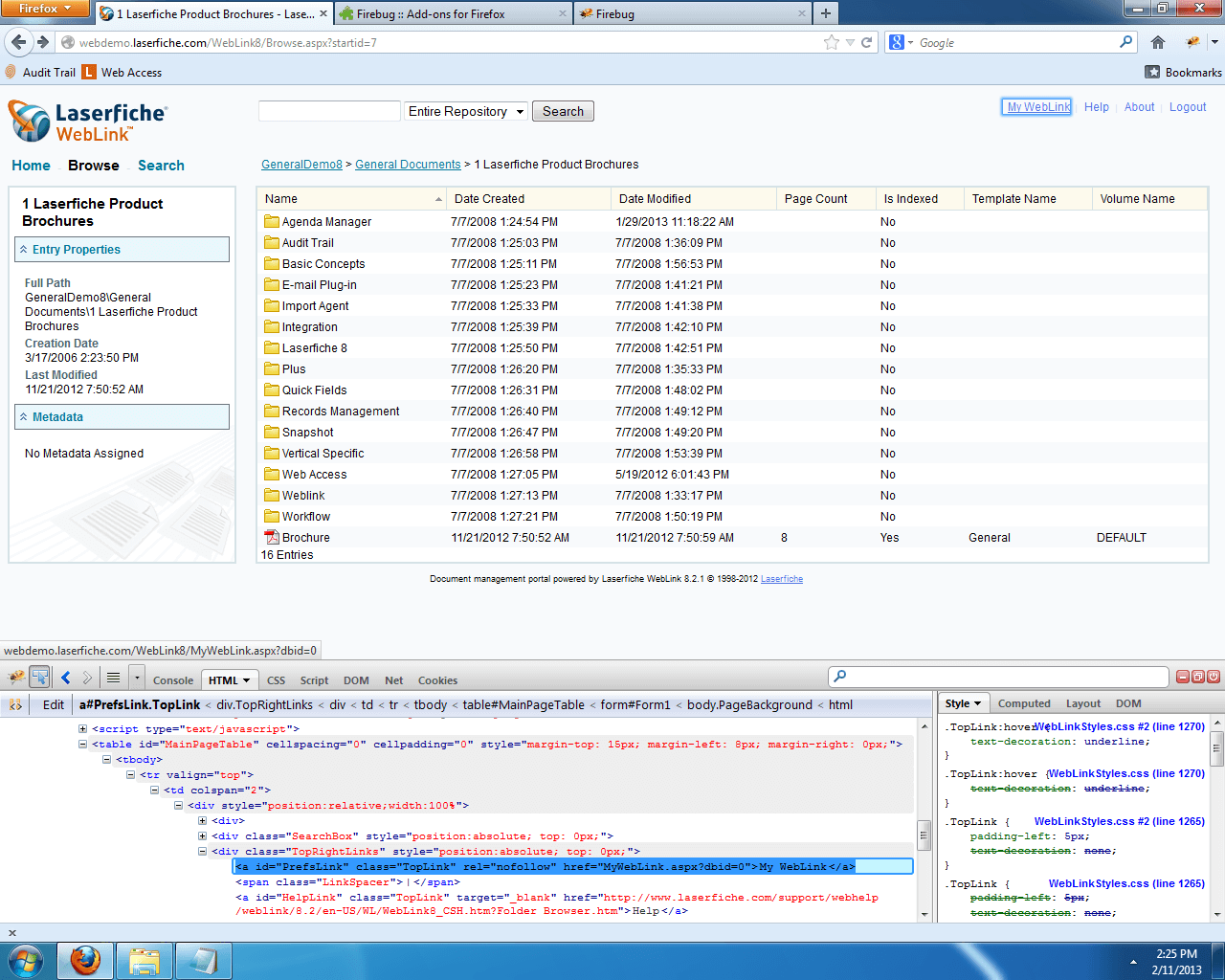Screen dimensions: 1225x980
Task: Open Bookmarks from the bookmarks toolbar
Action: click(1184, 72)
